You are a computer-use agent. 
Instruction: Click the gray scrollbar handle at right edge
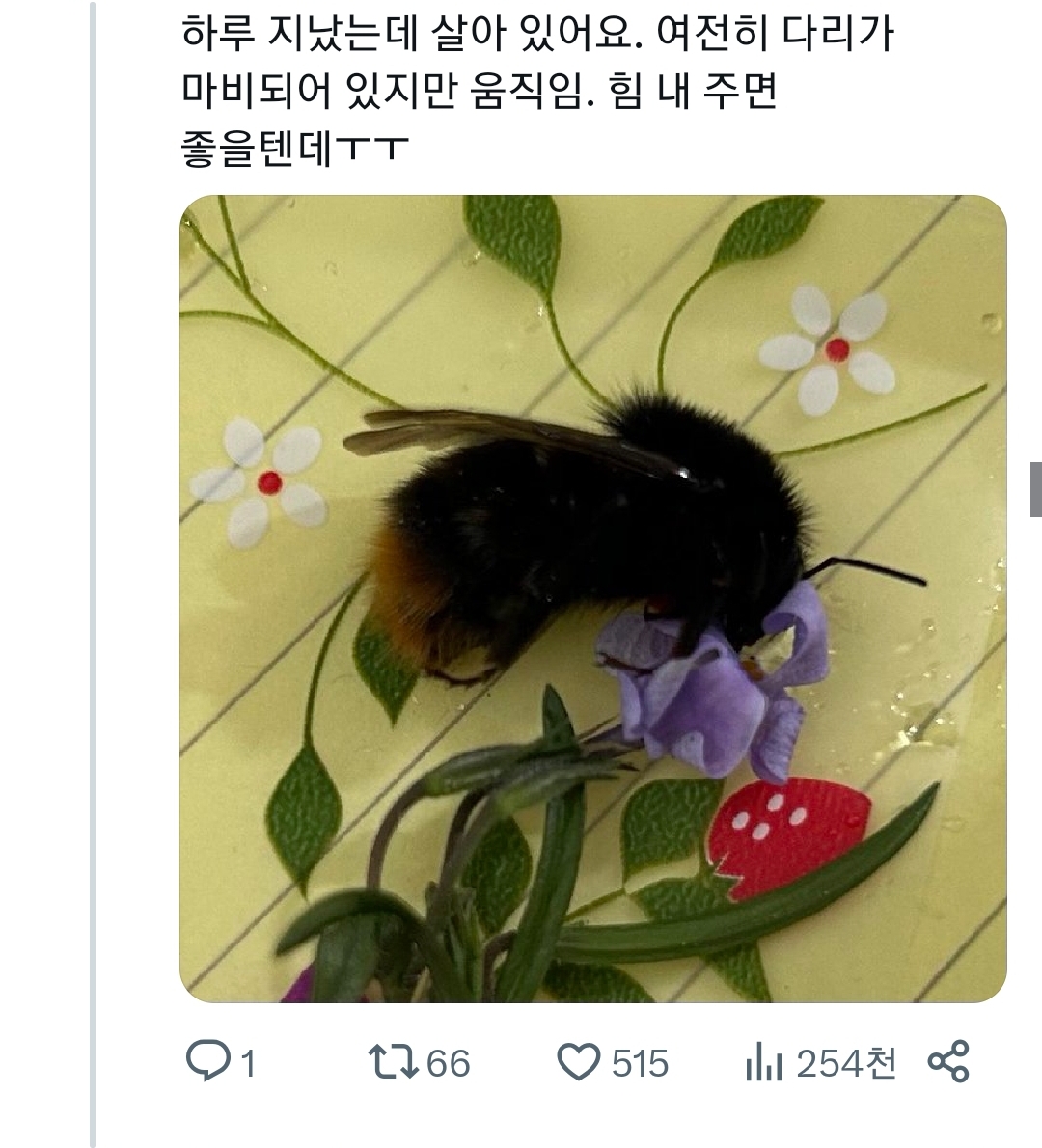pyautogui.click(x=1035, y=488)
